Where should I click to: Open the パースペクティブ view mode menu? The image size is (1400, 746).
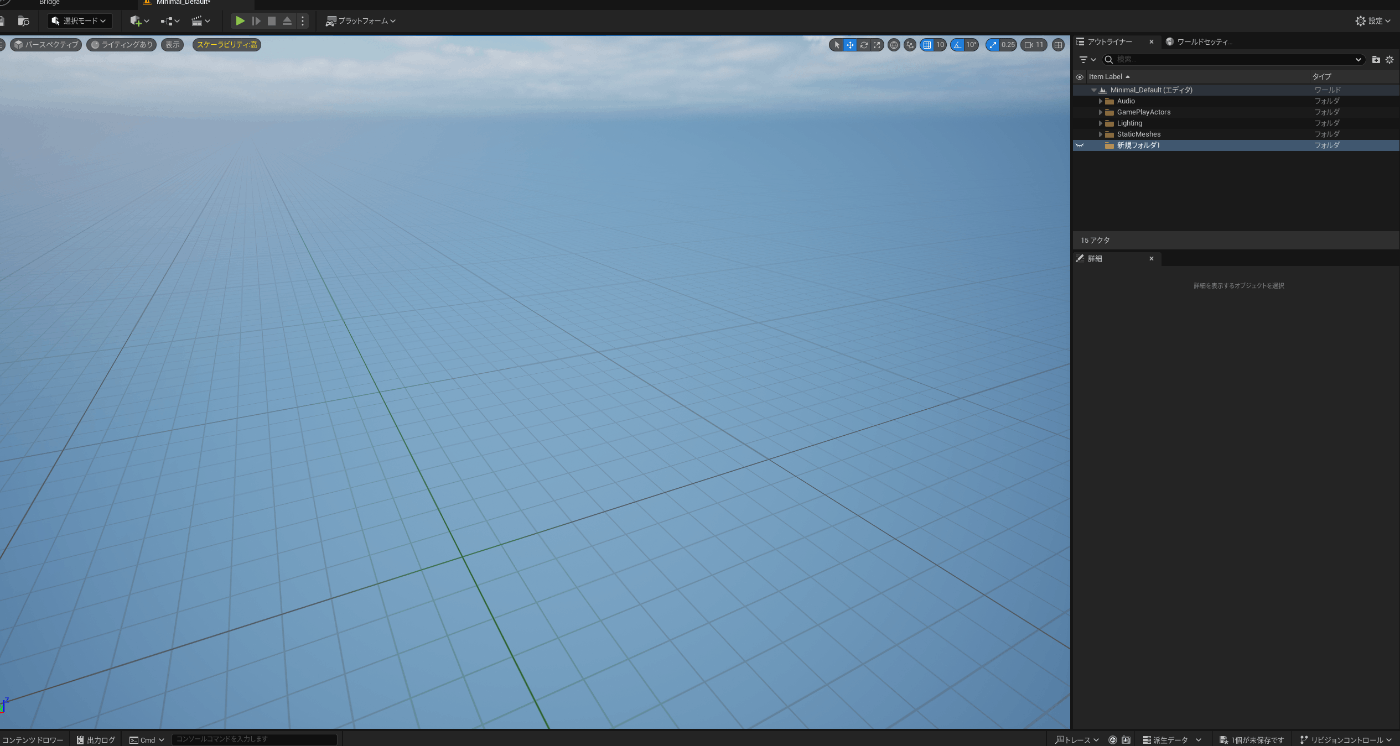[x=46, y=44]
